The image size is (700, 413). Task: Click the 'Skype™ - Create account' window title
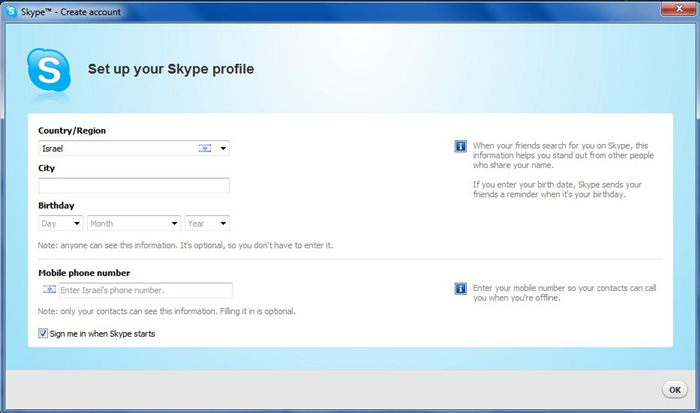[x=71, y=12]
